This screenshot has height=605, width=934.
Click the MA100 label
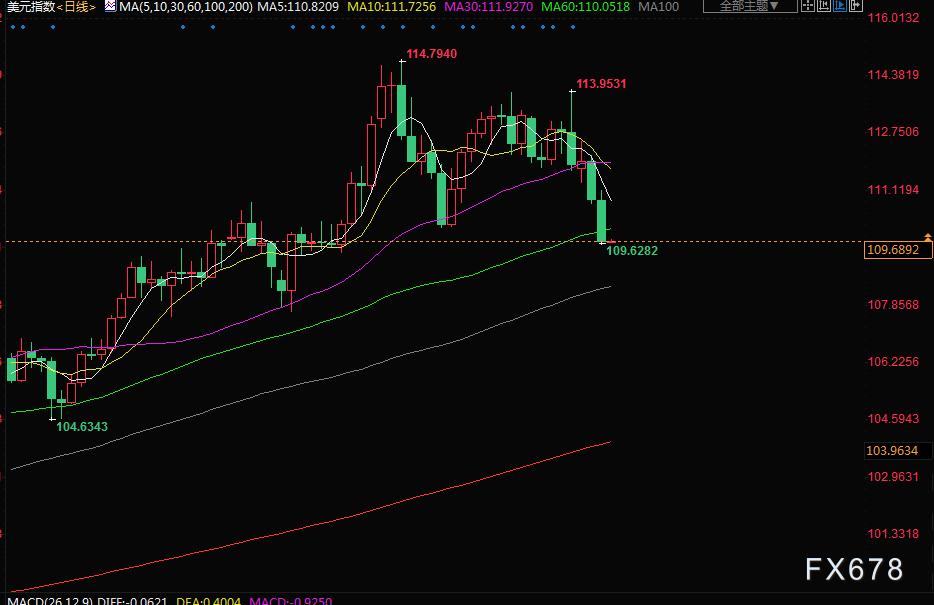point(658,7)
